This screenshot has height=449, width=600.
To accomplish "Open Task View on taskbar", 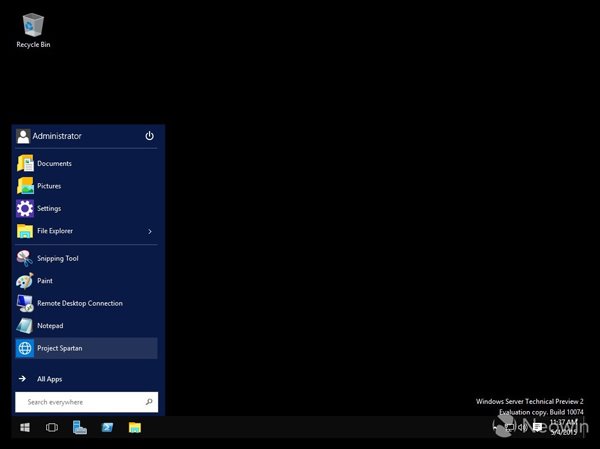I will point(52,428).
